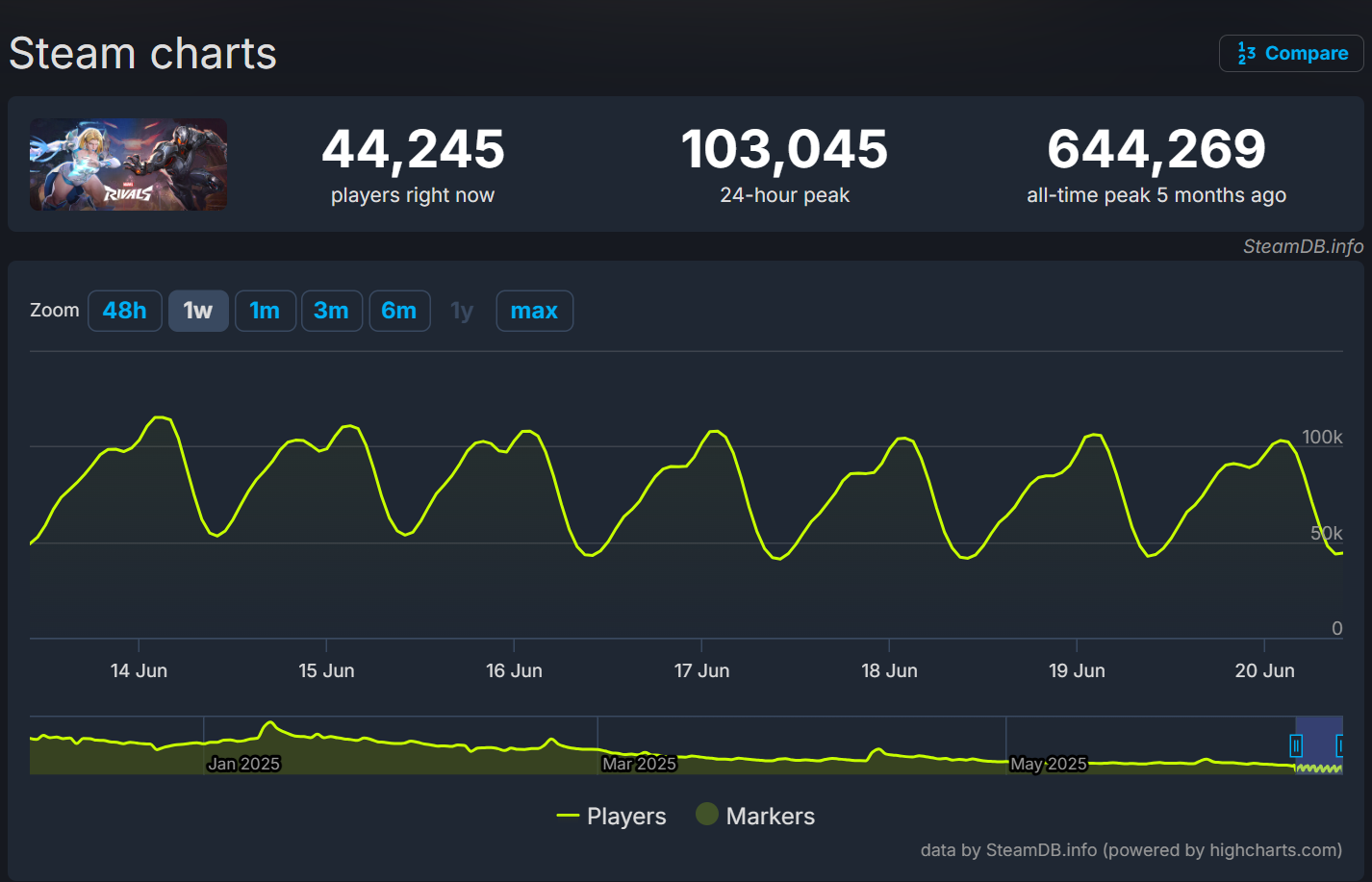Click the Compare button
This screenshot has height=882, width=1372.
tap(1291, 53)
